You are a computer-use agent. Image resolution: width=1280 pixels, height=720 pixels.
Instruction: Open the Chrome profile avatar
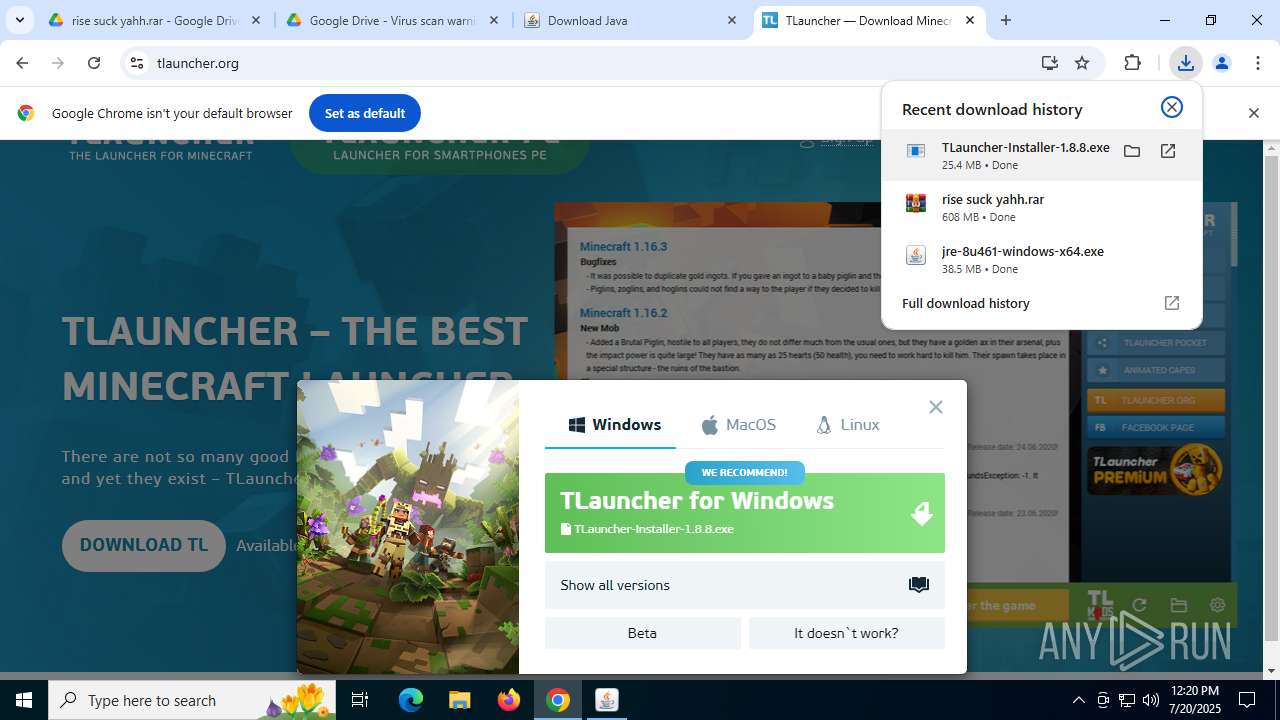pyautogui.click(x=1221, y=63)
